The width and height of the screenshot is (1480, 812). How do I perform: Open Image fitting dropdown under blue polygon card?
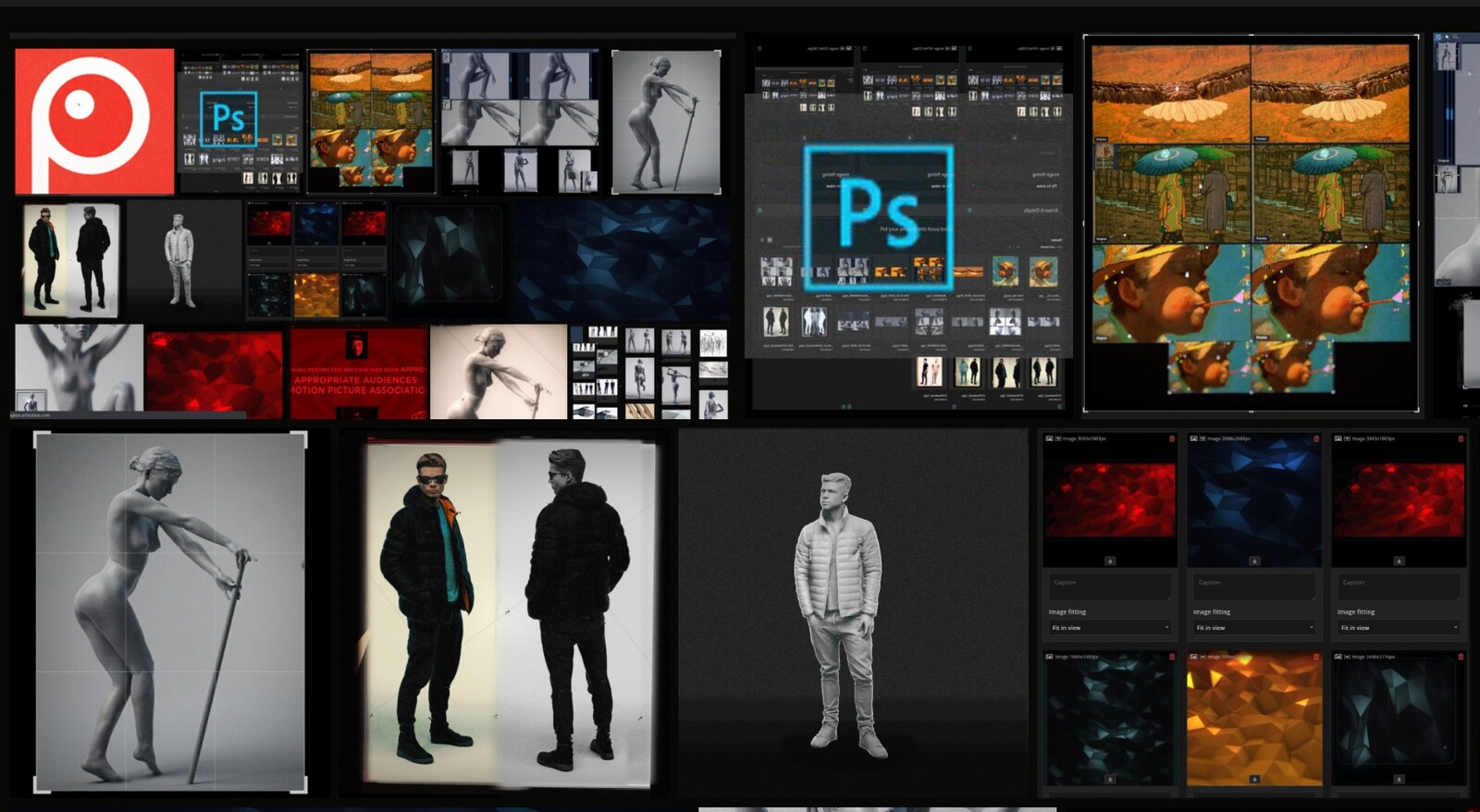coord(1254,628)
